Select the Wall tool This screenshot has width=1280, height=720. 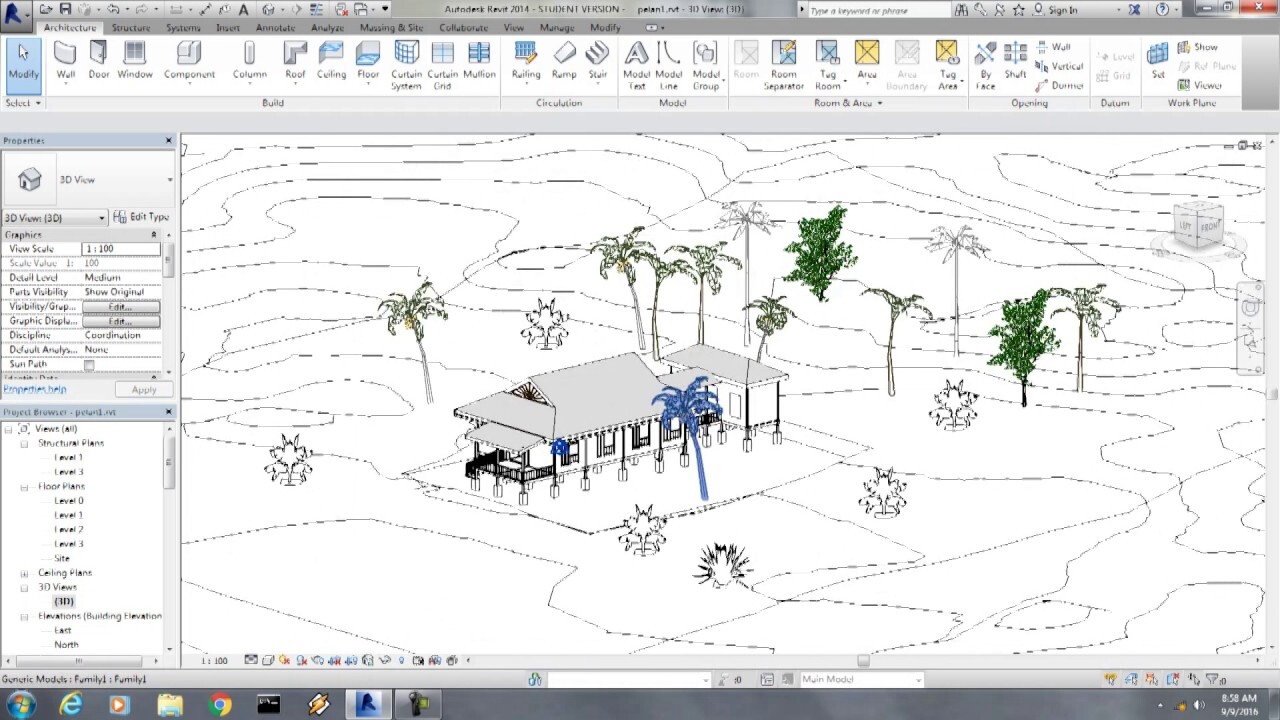click(63, 63)
